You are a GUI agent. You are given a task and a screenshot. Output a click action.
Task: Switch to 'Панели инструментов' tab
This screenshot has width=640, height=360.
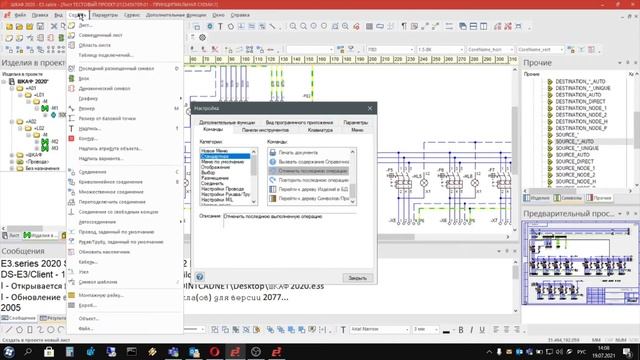pyautogui.click(x=265, y=130)
